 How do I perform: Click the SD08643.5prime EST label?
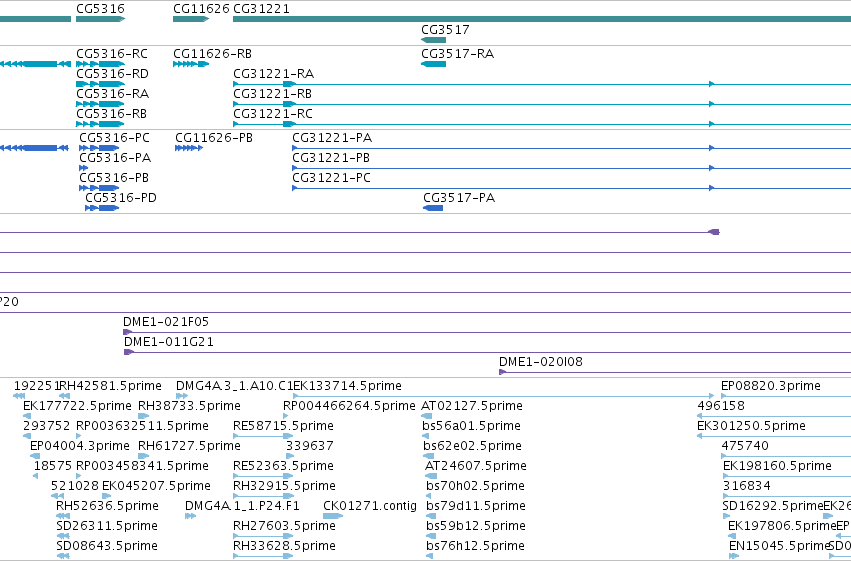(x=107, y=546)
